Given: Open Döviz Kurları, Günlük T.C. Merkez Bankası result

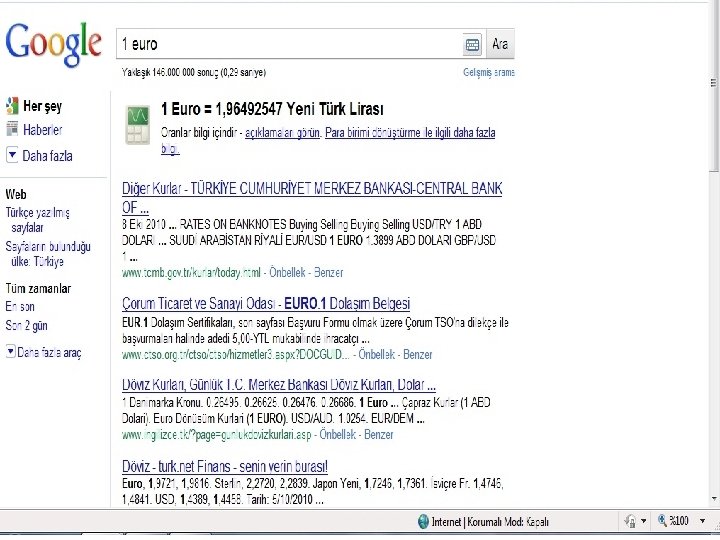Looking at the screenshot, I should coord(279,384).
